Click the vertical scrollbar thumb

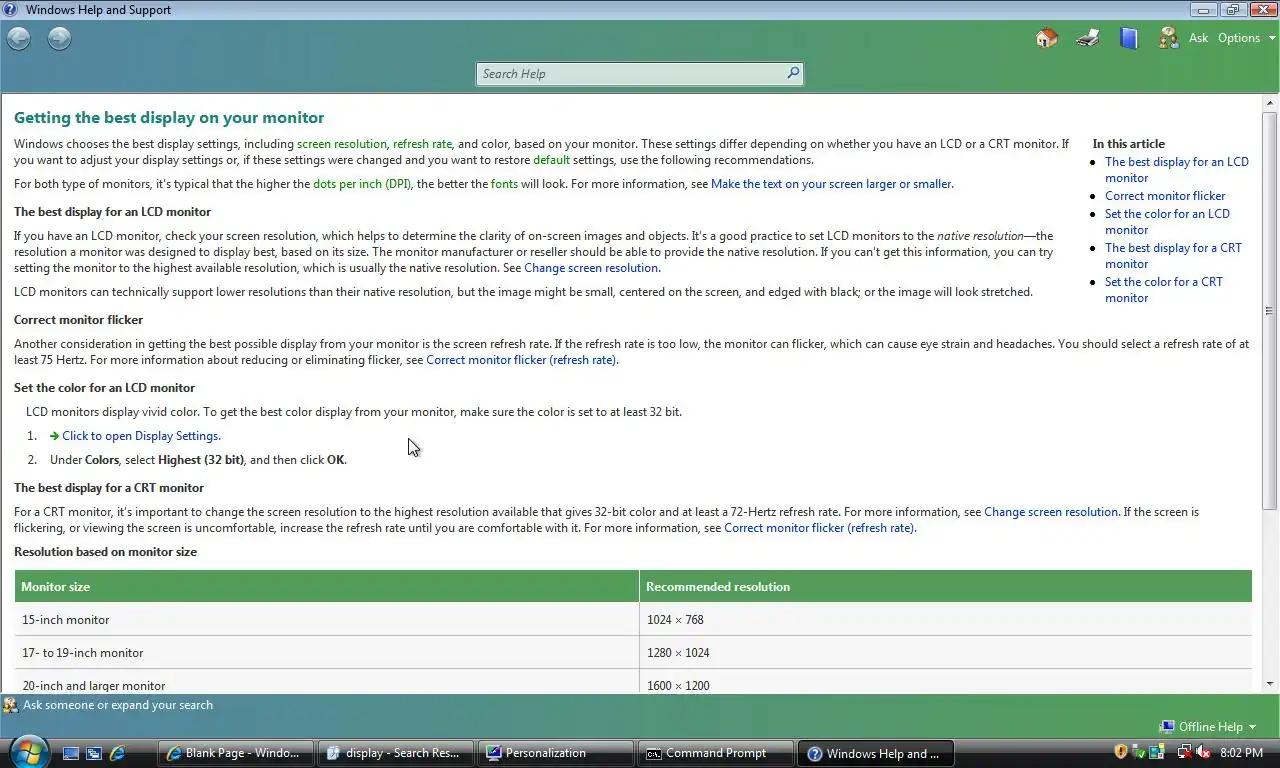(x=1271, y=310)
